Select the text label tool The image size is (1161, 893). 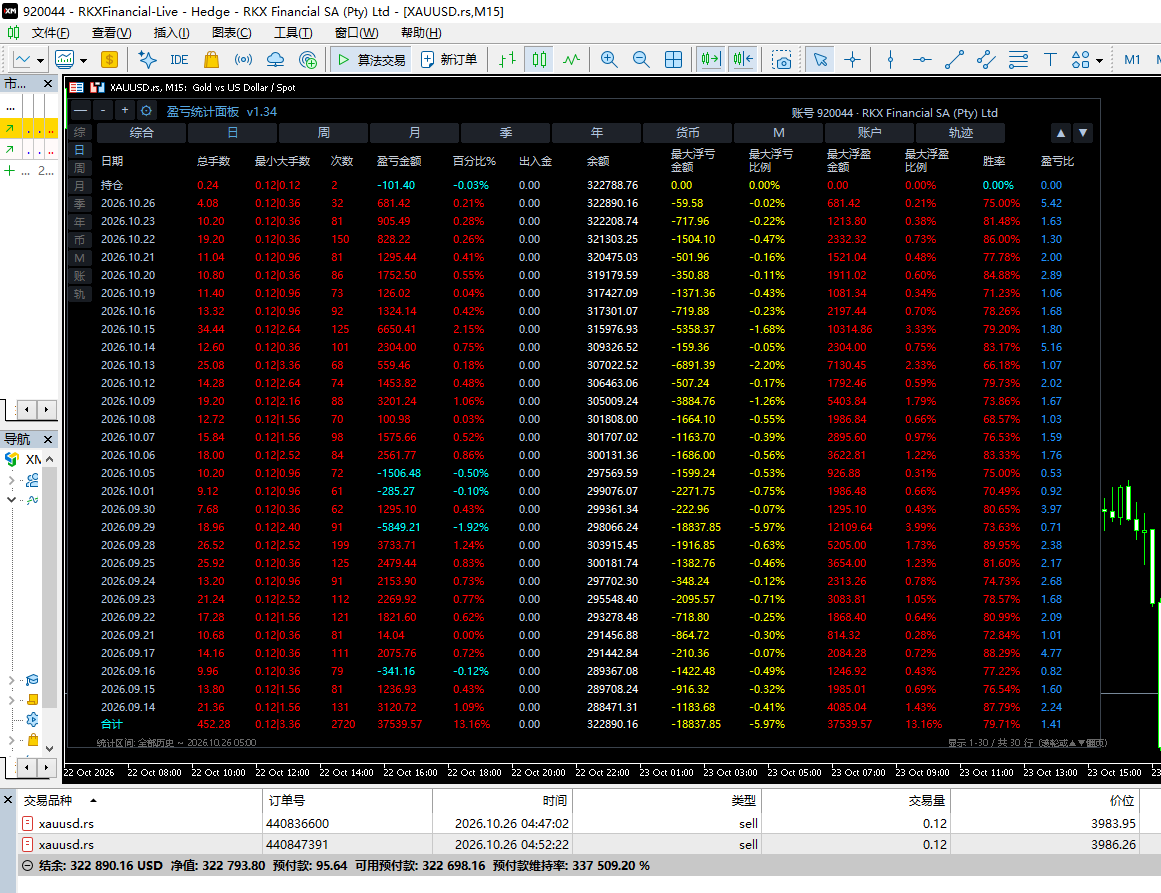[1050, 60]
